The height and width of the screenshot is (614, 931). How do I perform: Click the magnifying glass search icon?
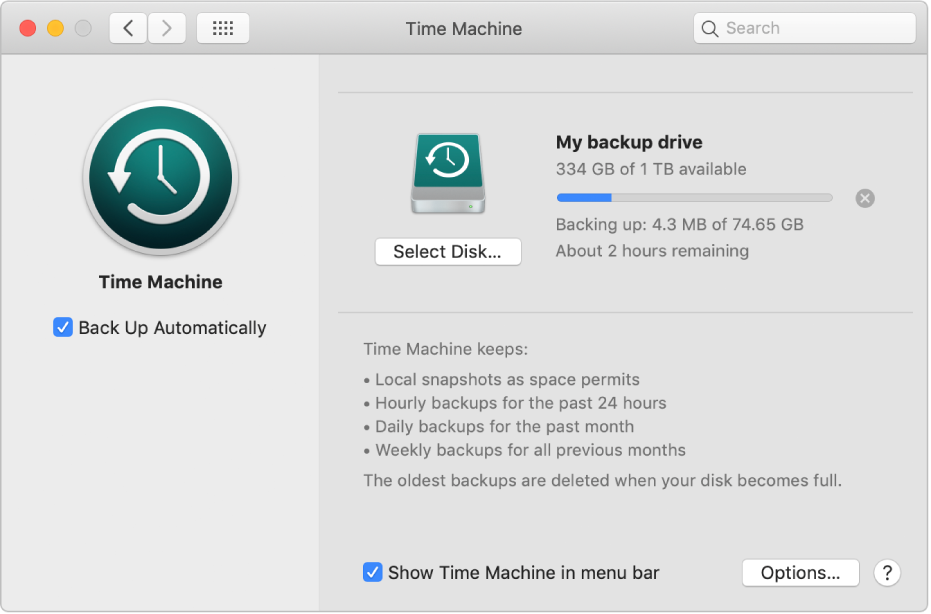(x=710, y=29)
